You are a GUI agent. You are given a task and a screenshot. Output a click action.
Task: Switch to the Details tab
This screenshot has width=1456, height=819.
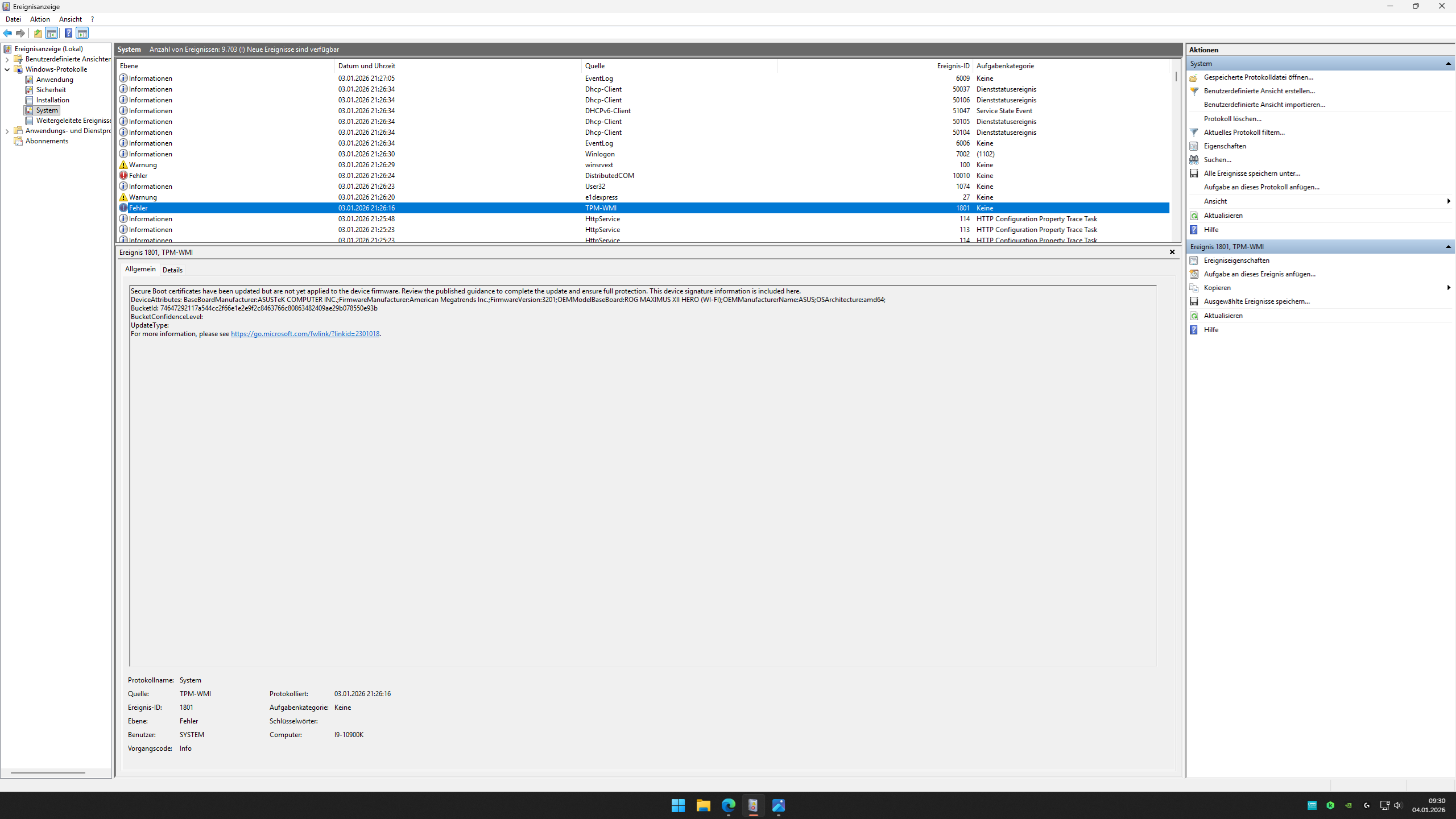(172, 270)
